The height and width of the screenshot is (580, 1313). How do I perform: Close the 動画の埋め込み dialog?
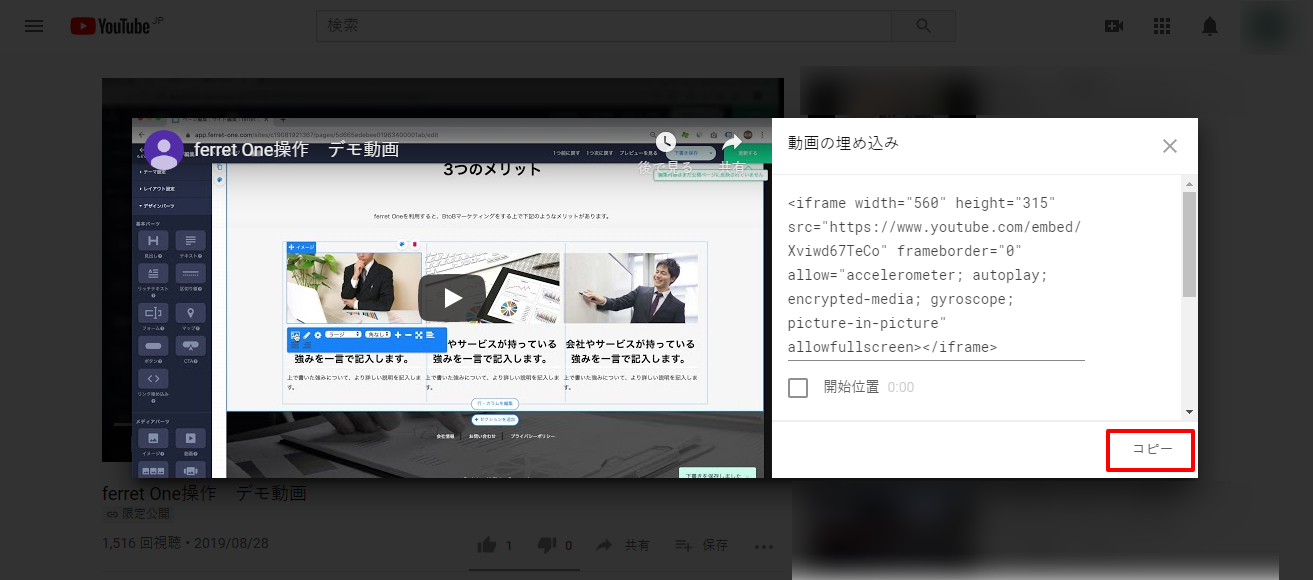pos(1170,146)
